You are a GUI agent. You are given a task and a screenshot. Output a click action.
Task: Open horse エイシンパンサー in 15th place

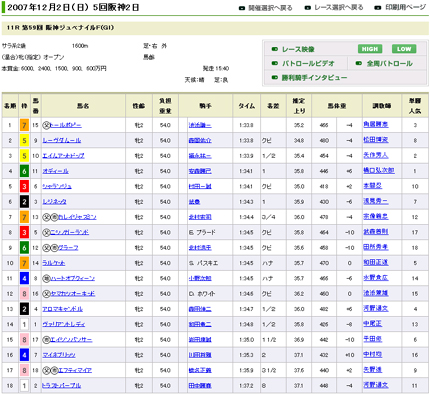pos(71,340)
